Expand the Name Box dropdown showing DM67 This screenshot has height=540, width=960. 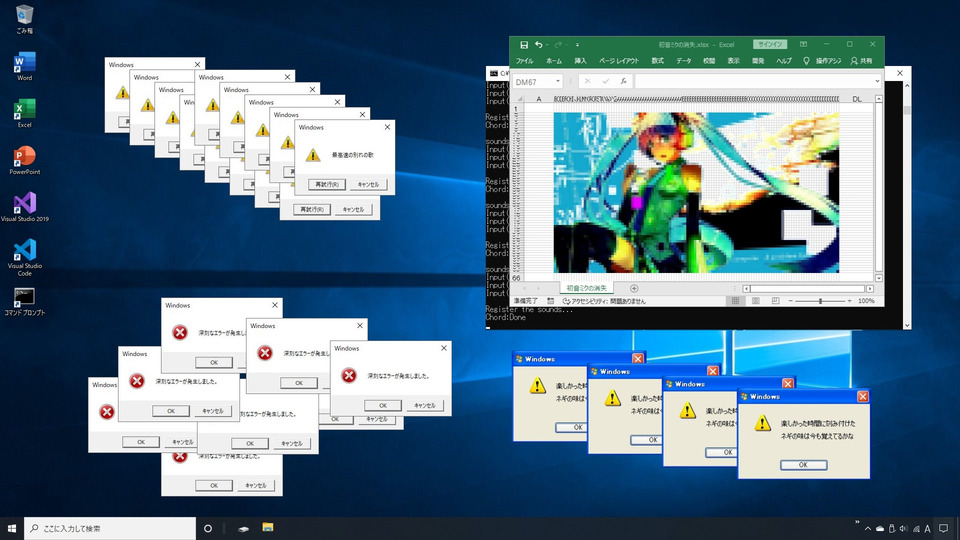(558, 81)
